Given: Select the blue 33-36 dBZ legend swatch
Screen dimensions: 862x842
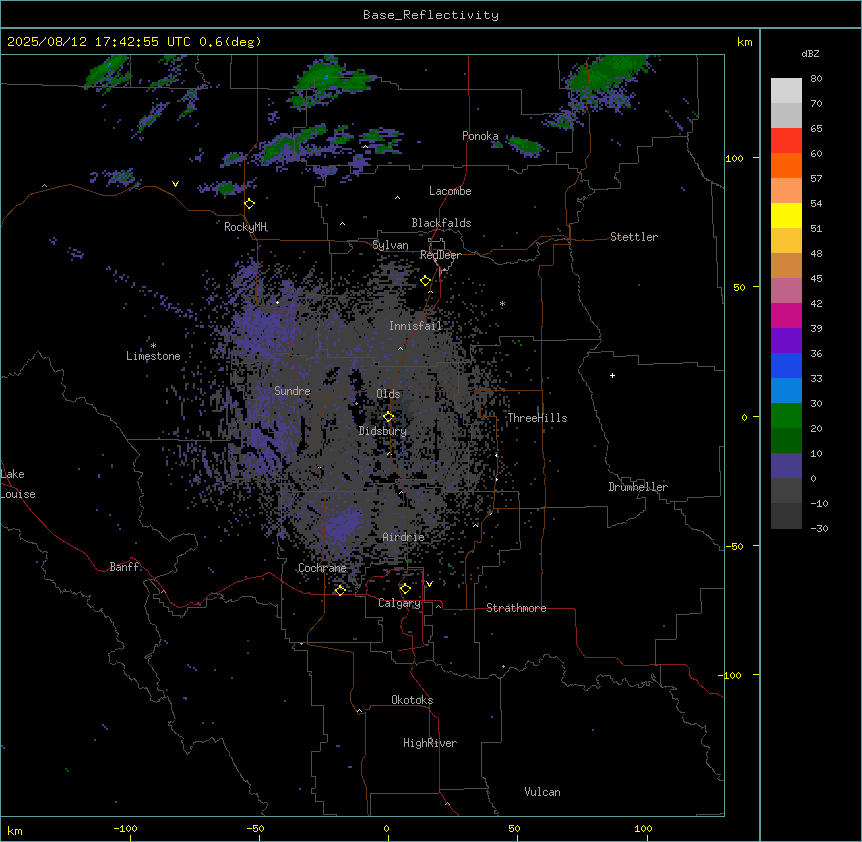Looking at the screenshot, I should pos(786,365).
